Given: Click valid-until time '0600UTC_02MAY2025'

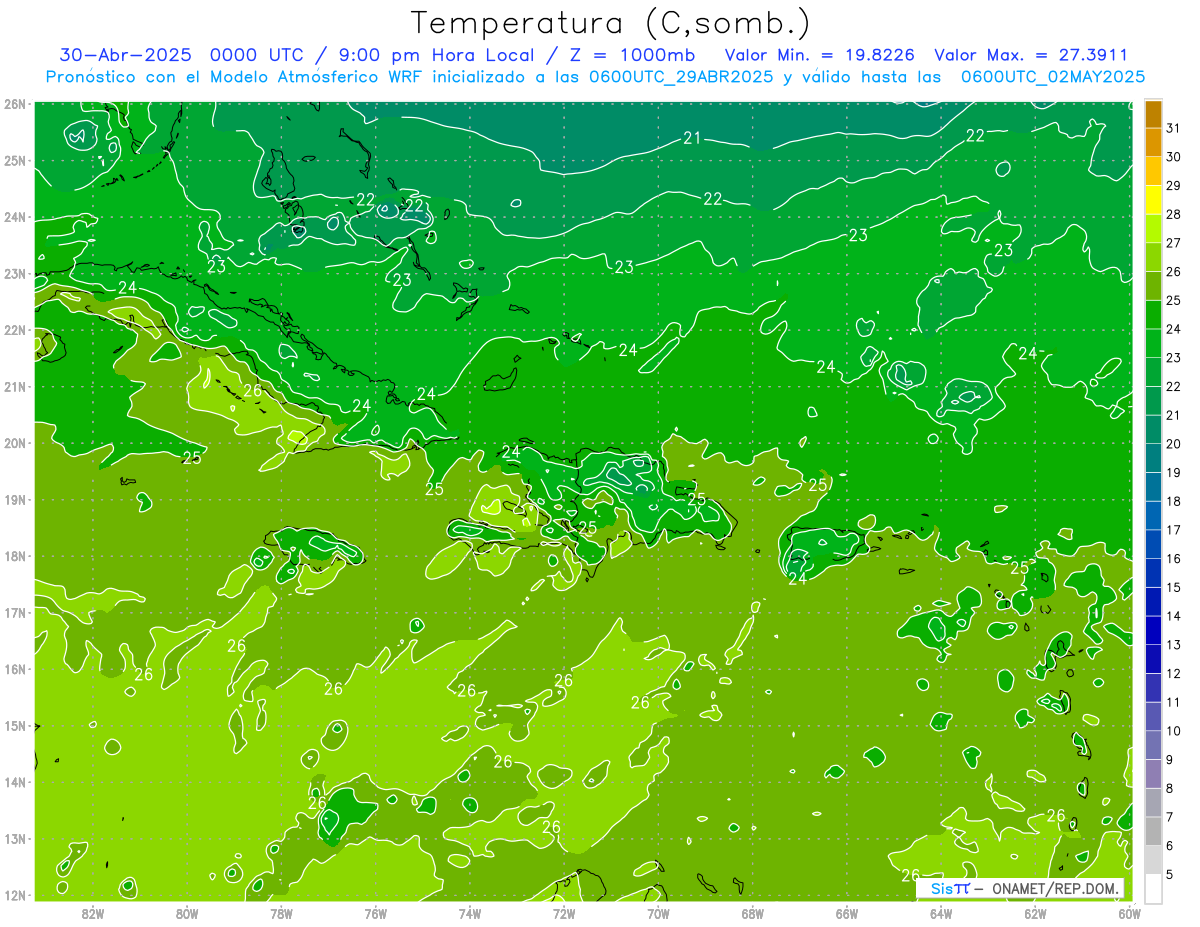Looking at the screenshot, I should click(1053, 77).
